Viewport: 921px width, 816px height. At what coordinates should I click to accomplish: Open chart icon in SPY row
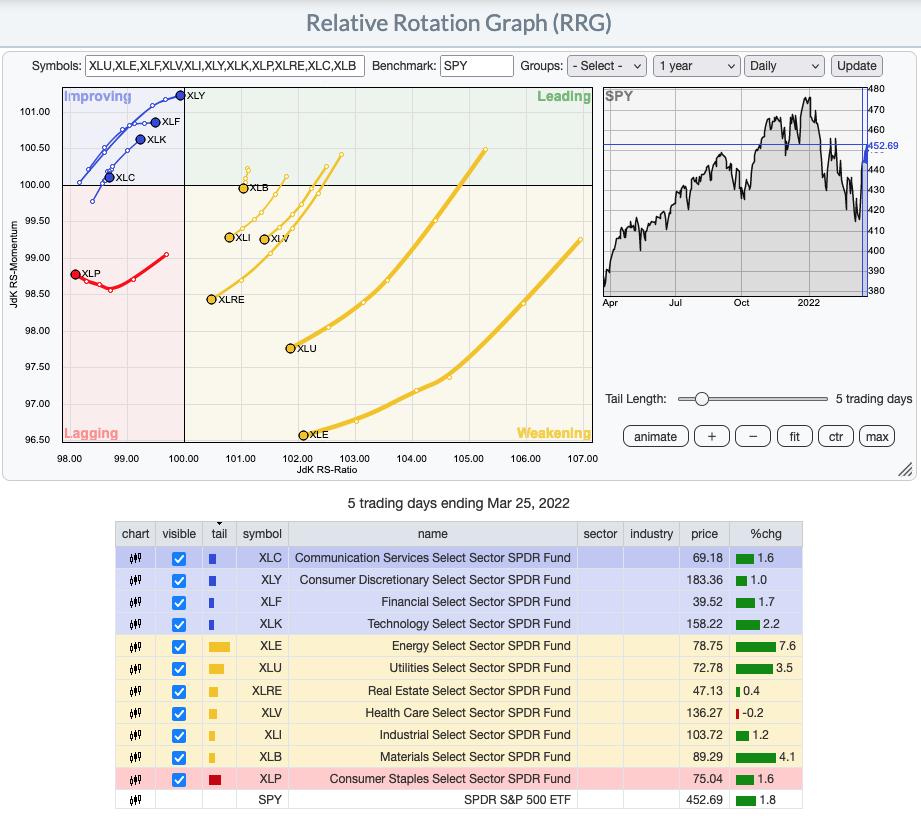coord(136,800)
